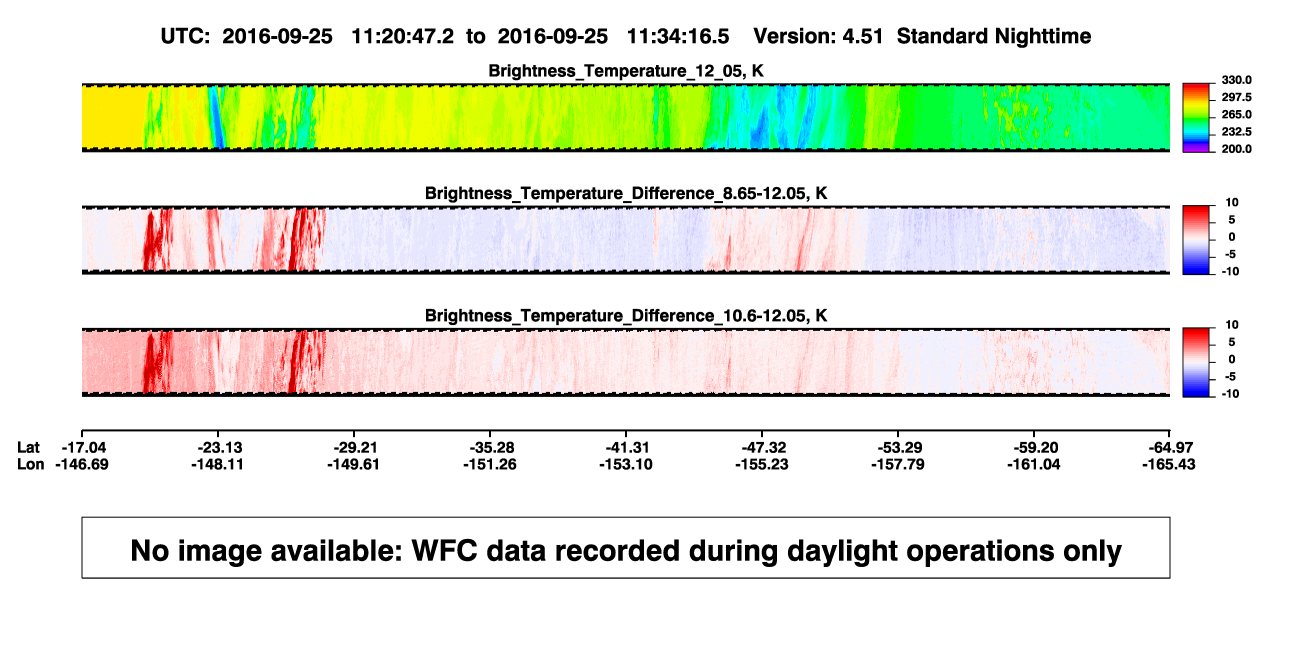
Task: Click the 'No image available' WFC message box
Action: 626,547
